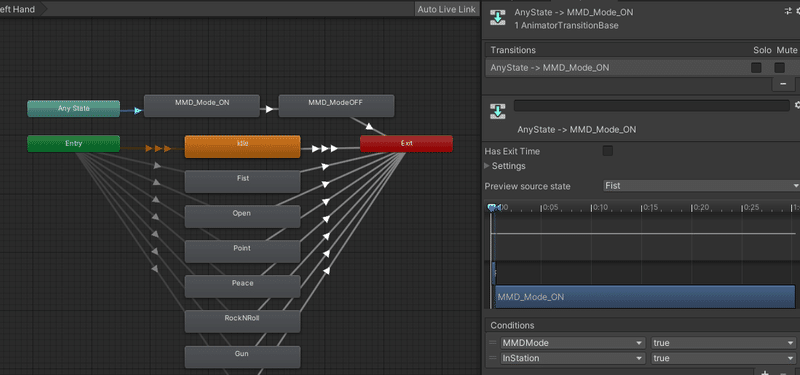The height and width of the screenshot is (375, 800).
Task: Select the Idle to Exit transition arrows
Action: pos(325,149)
